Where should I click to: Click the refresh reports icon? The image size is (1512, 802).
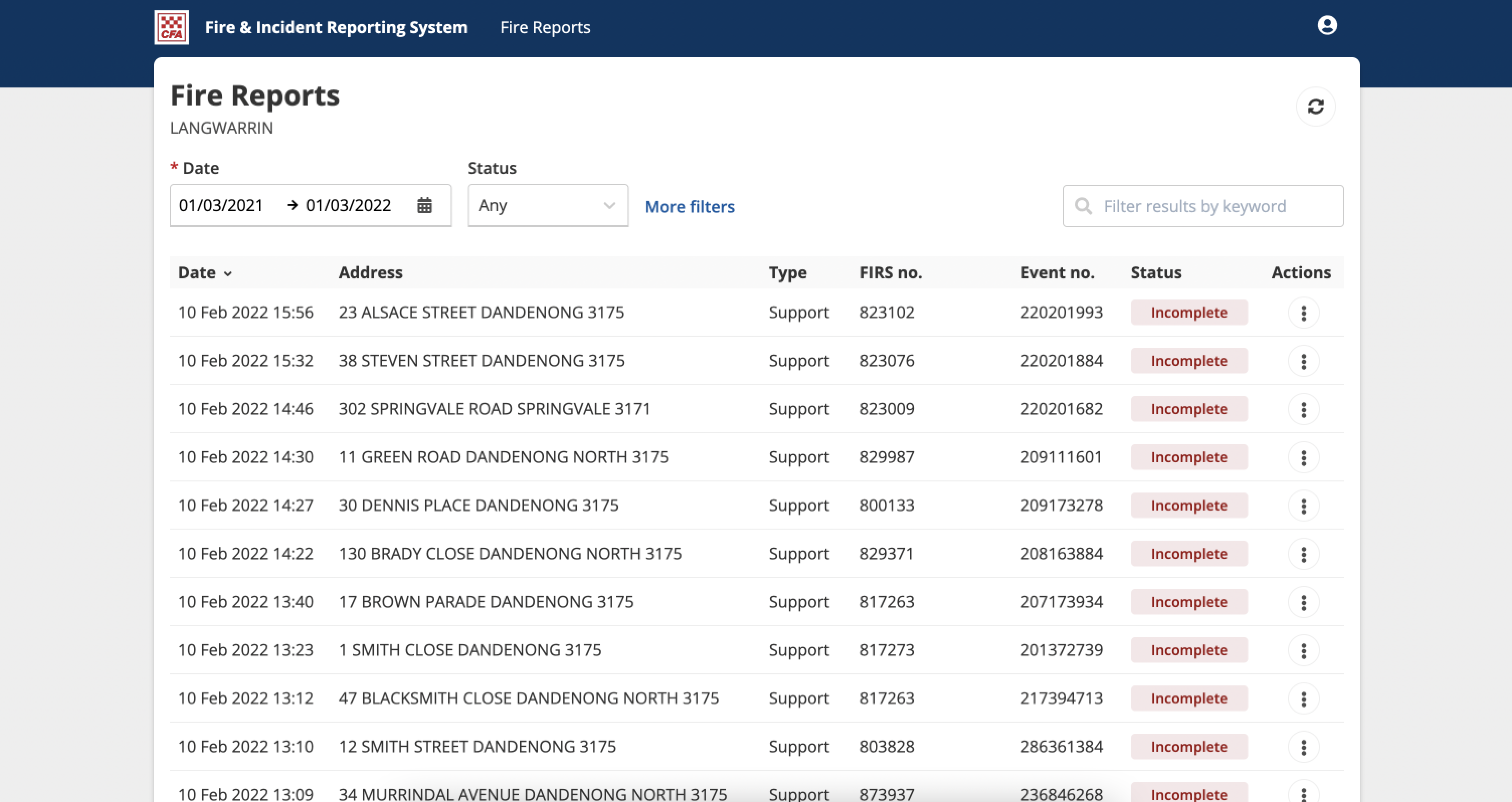[x=1315, y=107]
